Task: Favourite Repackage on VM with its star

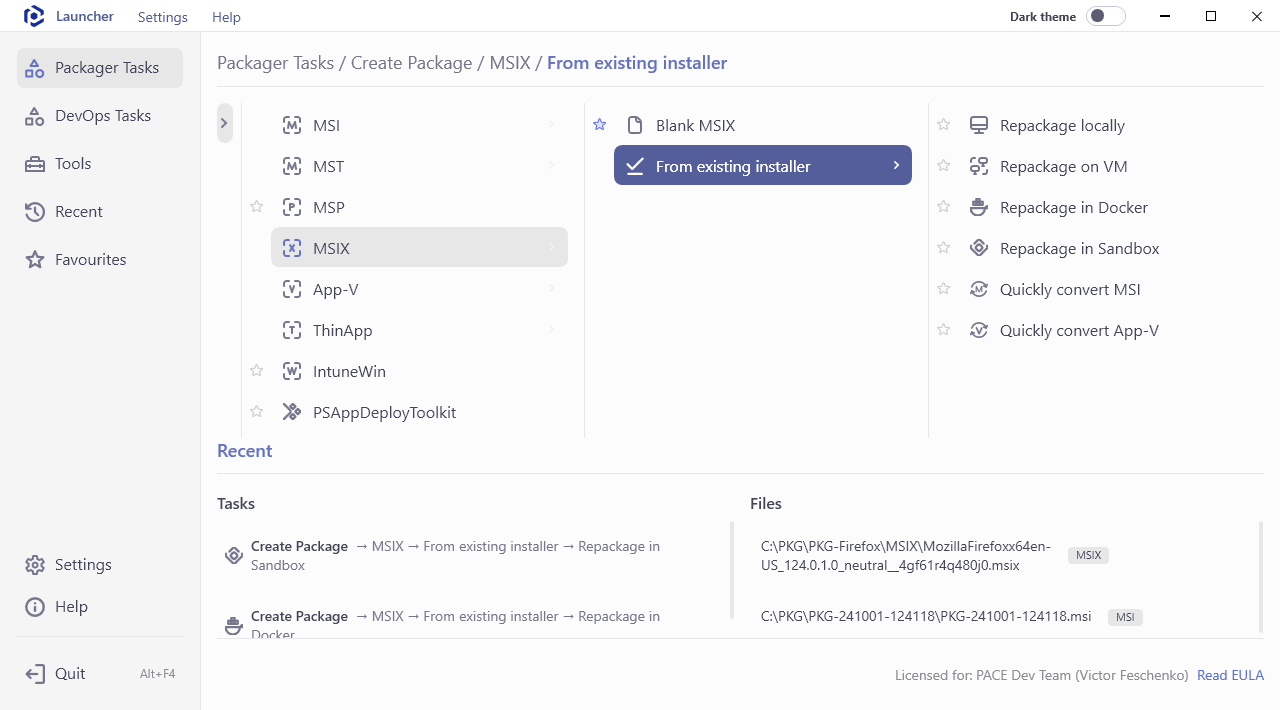Action: point(943,166)
